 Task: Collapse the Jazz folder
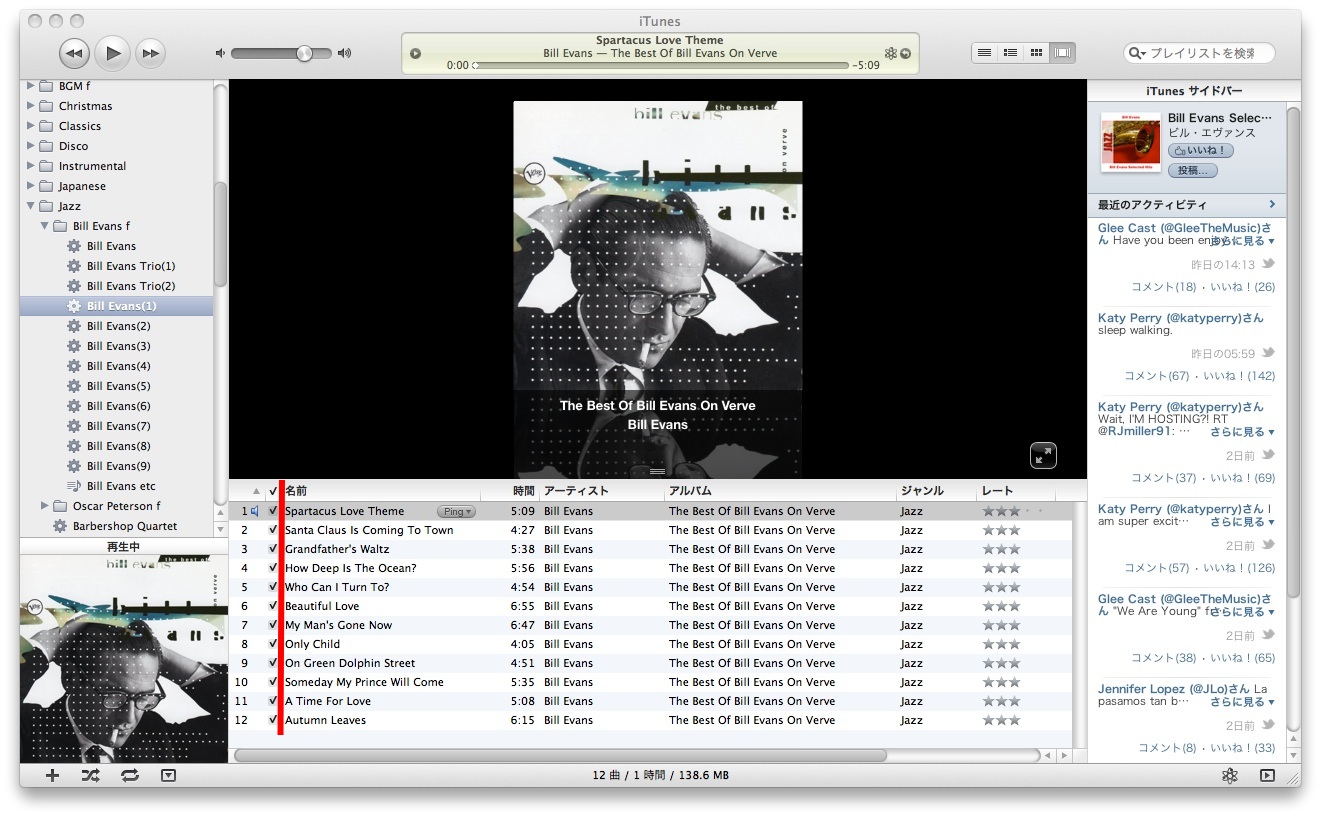pyautogui.click(x=31, y=206)
